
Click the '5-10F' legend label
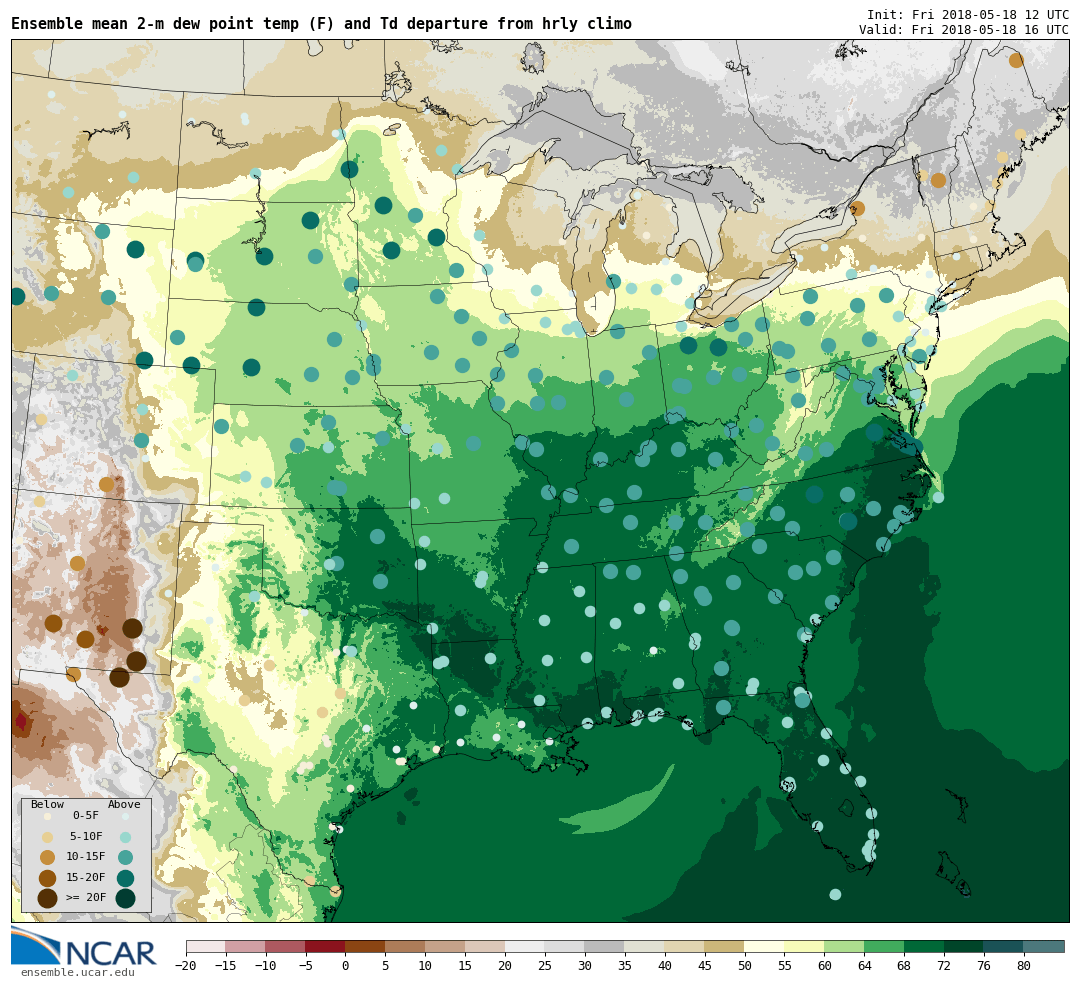pyautogui.click(x=86, y=836)
